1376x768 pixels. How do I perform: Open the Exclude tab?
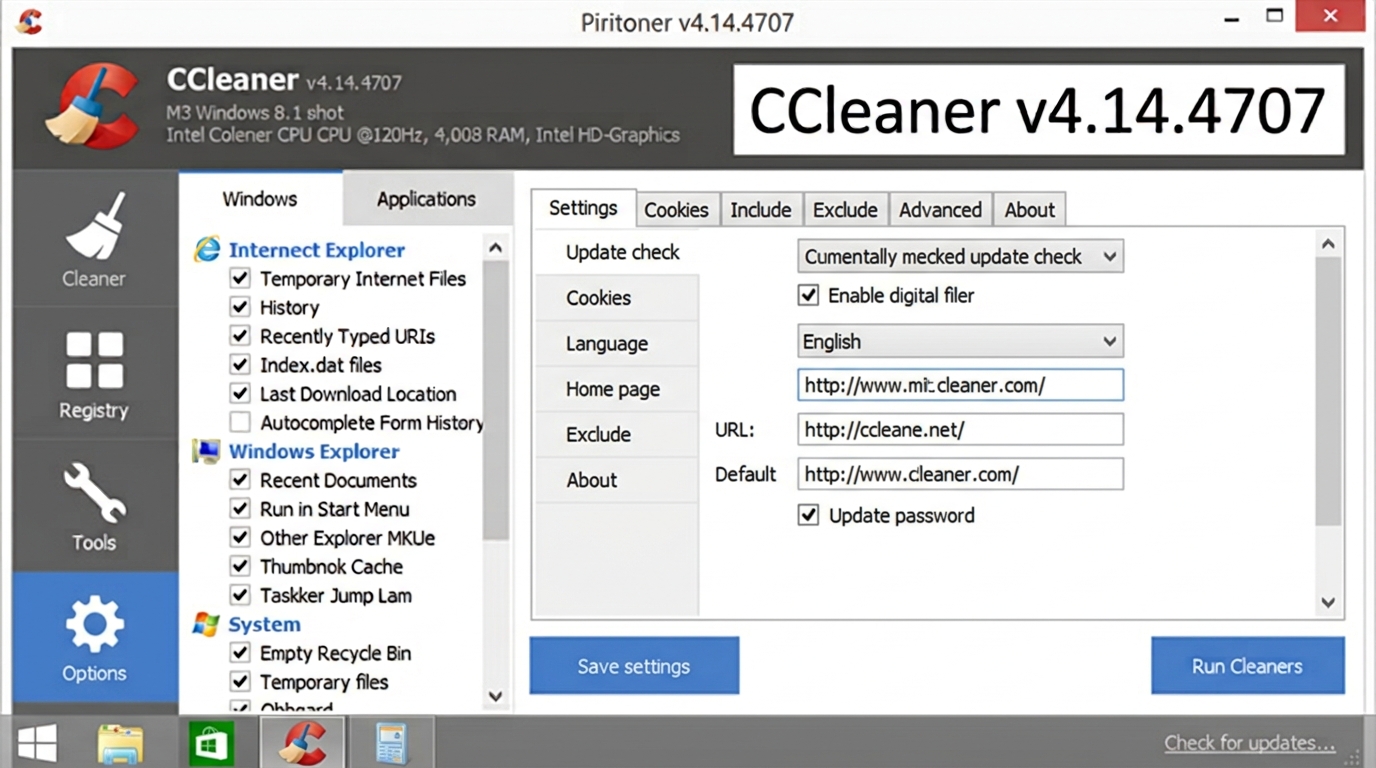[x=845, y=209]
